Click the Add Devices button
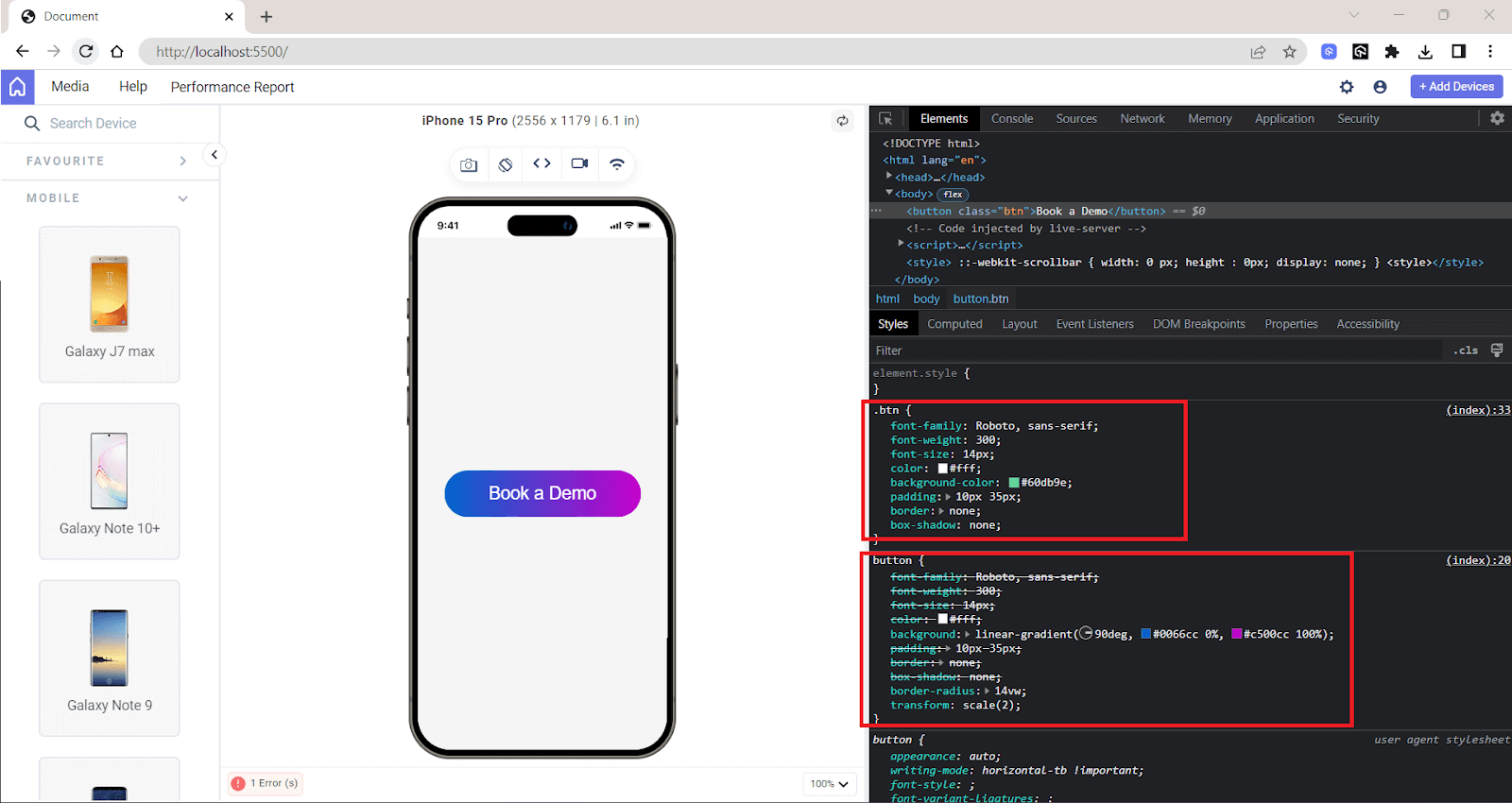Image resolution: width=1512 pixels, height=803 pixels. pos(1456,87)
